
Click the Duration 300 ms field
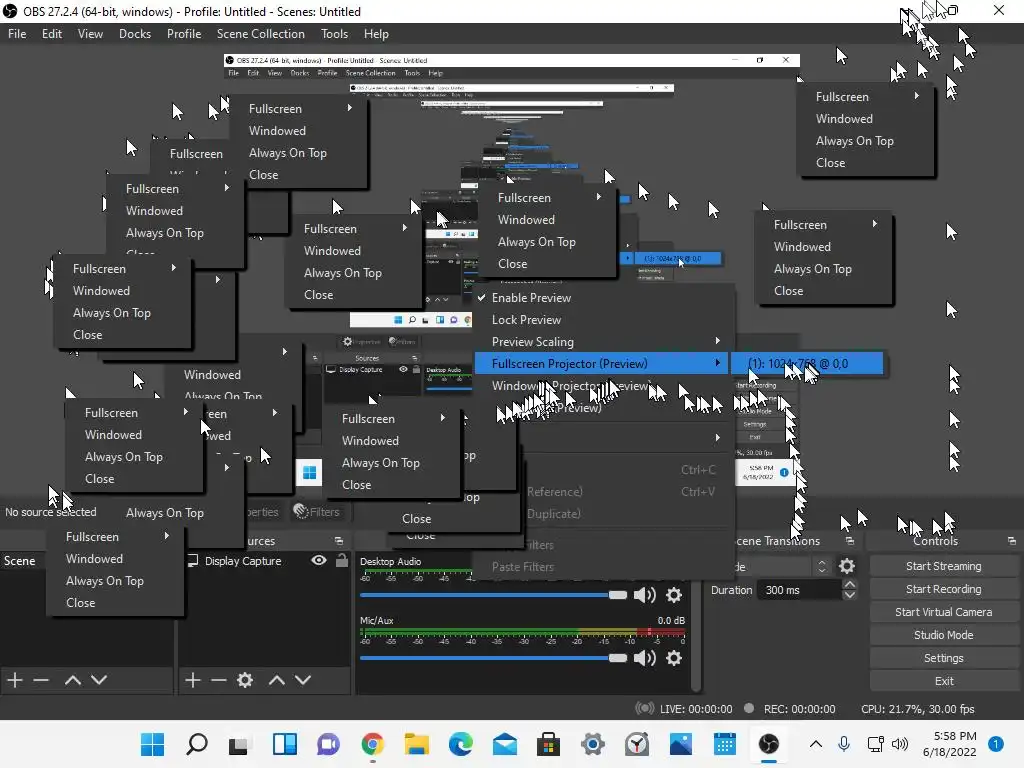coord(800,590)
